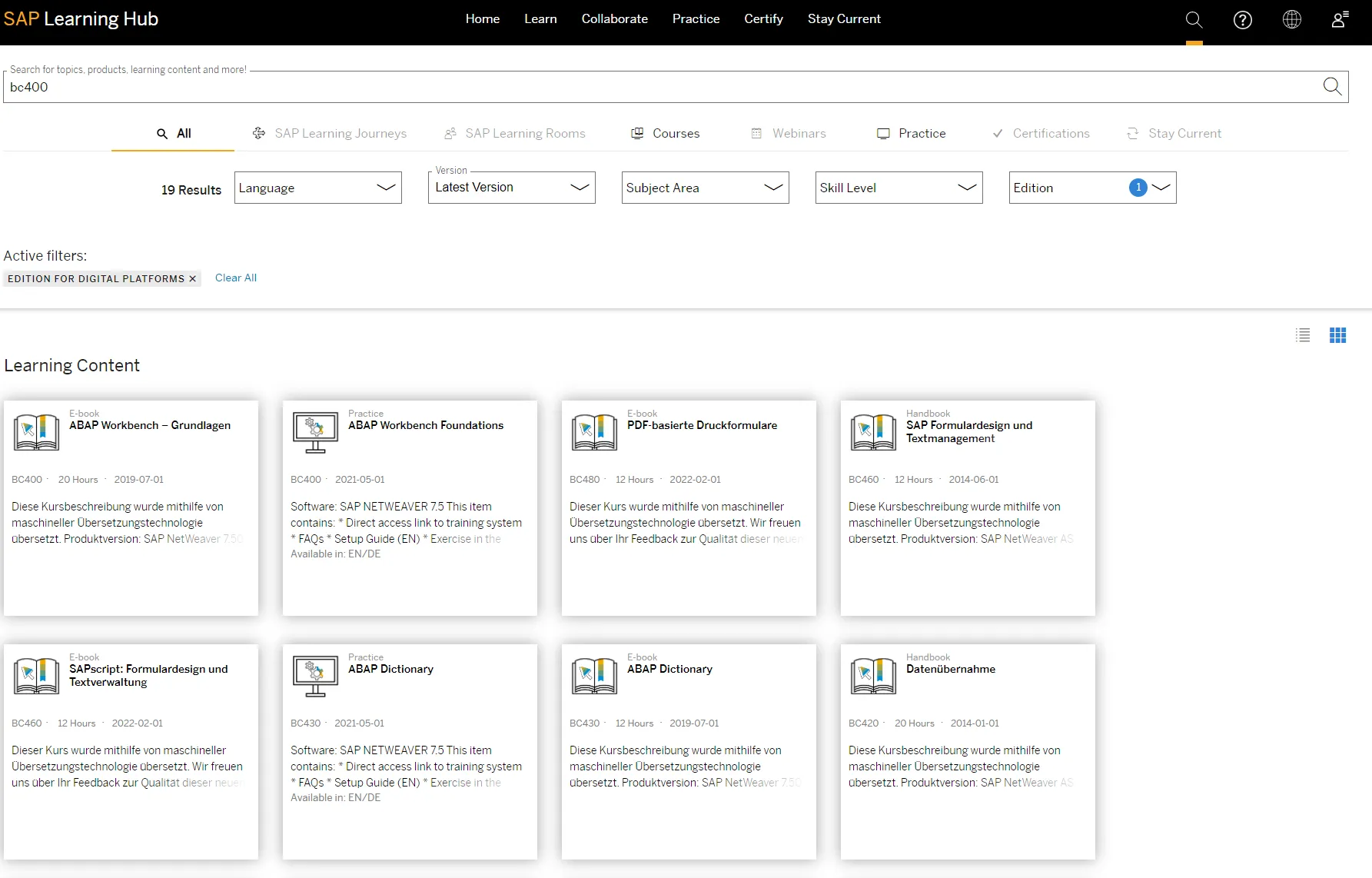
Task: Click the search magnifier icon in header
Action: pyautogui.click(x=1194, y=20)
